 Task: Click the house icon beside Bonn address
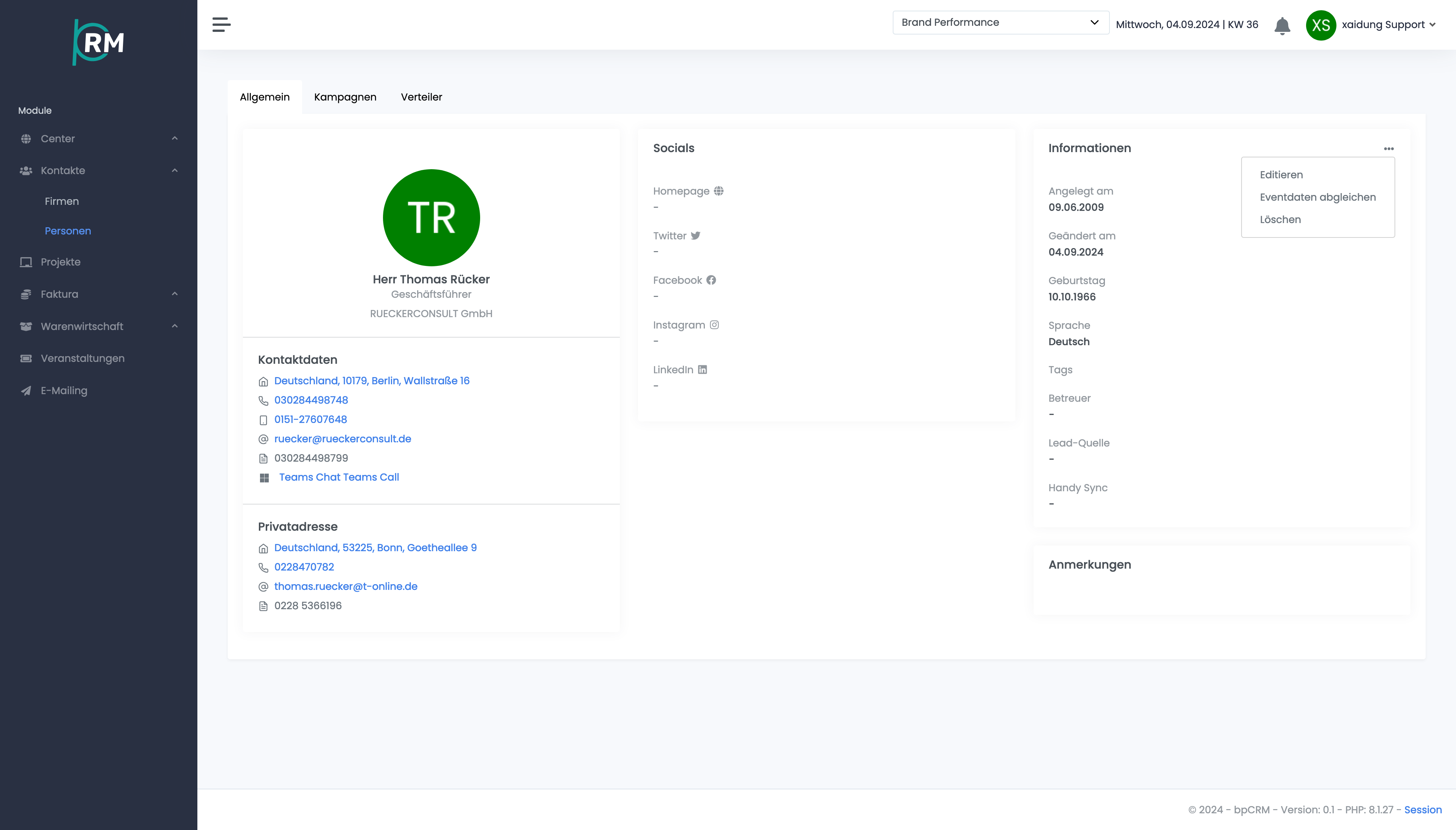click(263, 549)
